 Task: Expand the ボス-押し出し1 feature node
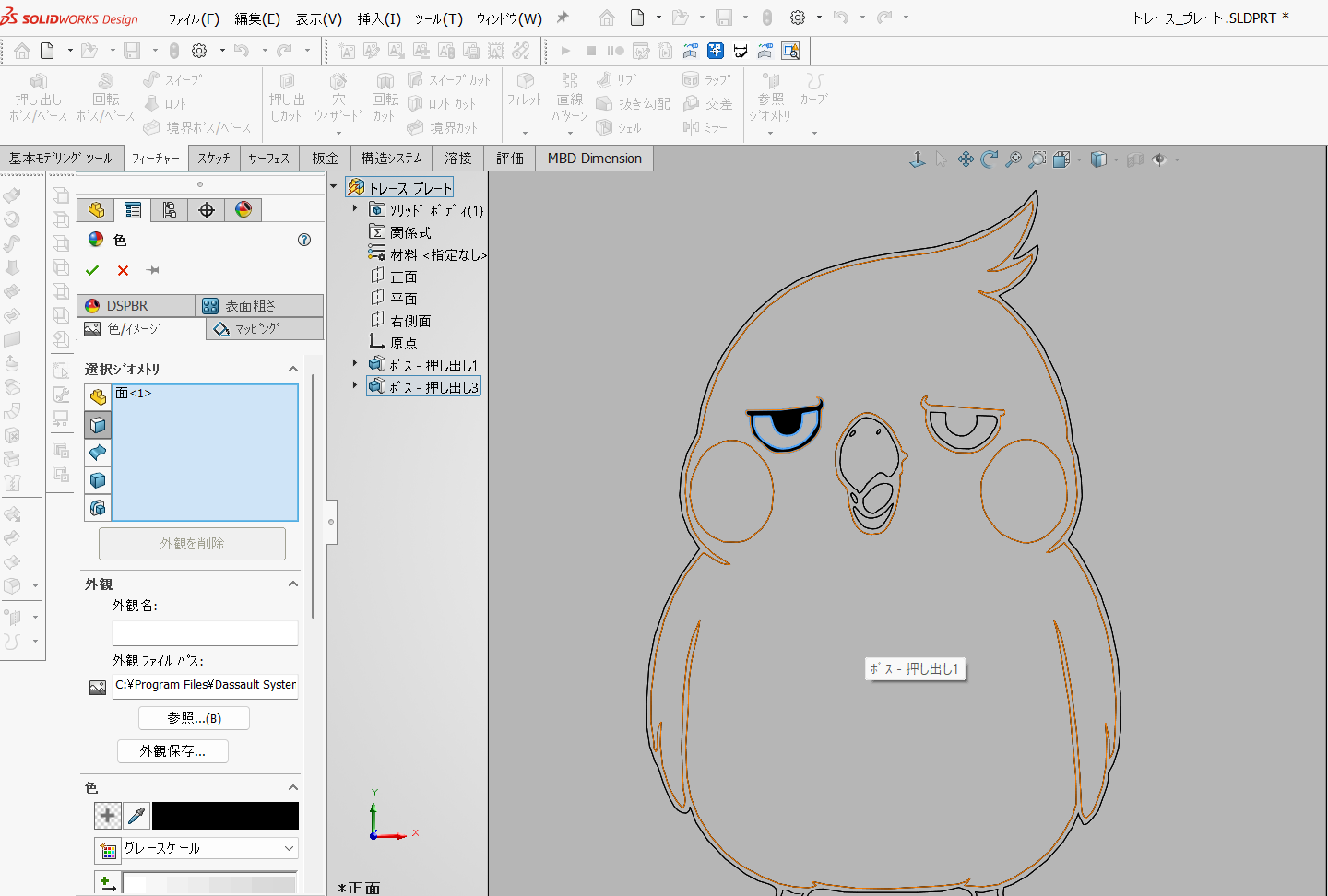coord(355,364)
